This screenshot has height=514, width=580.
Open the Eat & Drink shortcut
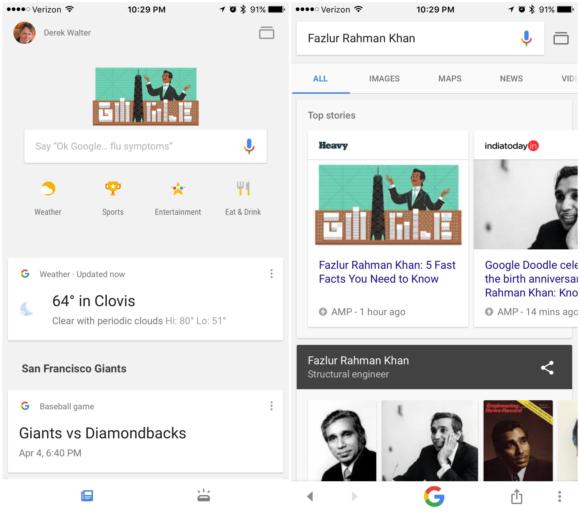click(243, 199)
